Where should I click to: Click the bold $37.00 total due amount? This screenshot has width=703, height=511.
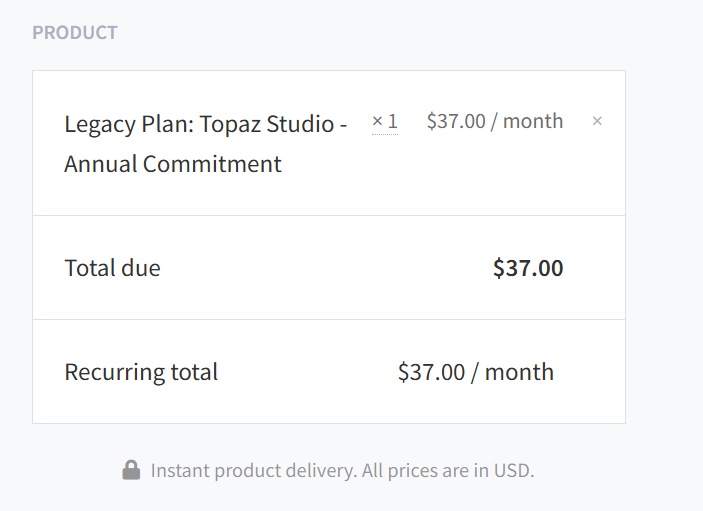point(528,268)
